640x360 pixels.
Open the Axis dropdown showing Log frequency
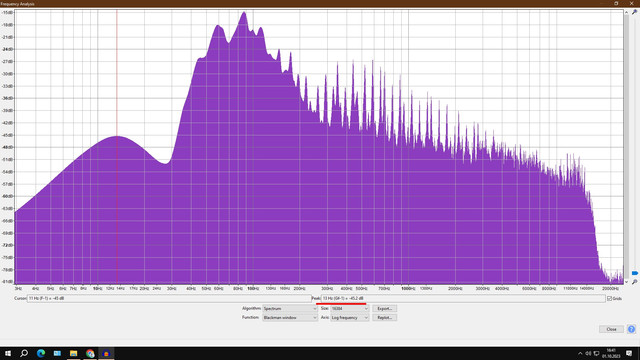point(350,318)
